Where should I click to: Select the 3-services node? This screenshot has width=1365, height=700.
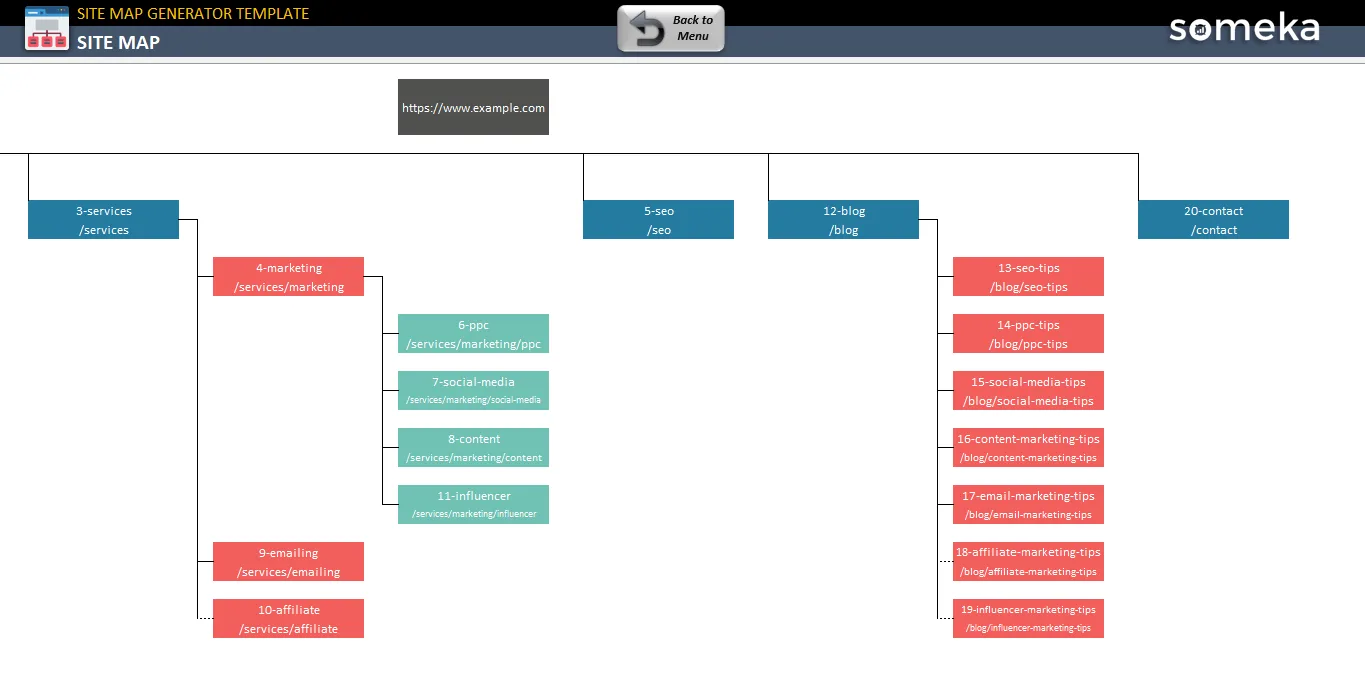click(103, 220)
